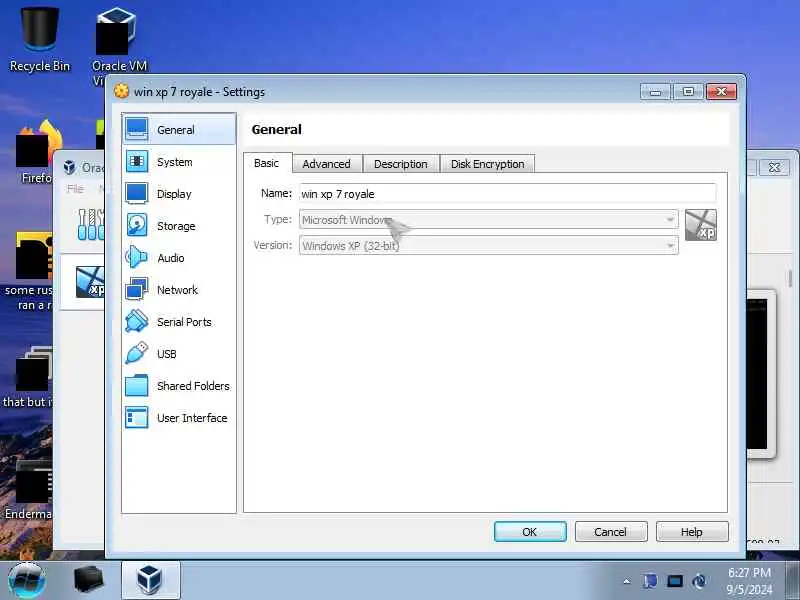800x600 pixels.
Task: Open the Serial Ports plug icon
Action: pyautogui.click(x=137, y=321)
